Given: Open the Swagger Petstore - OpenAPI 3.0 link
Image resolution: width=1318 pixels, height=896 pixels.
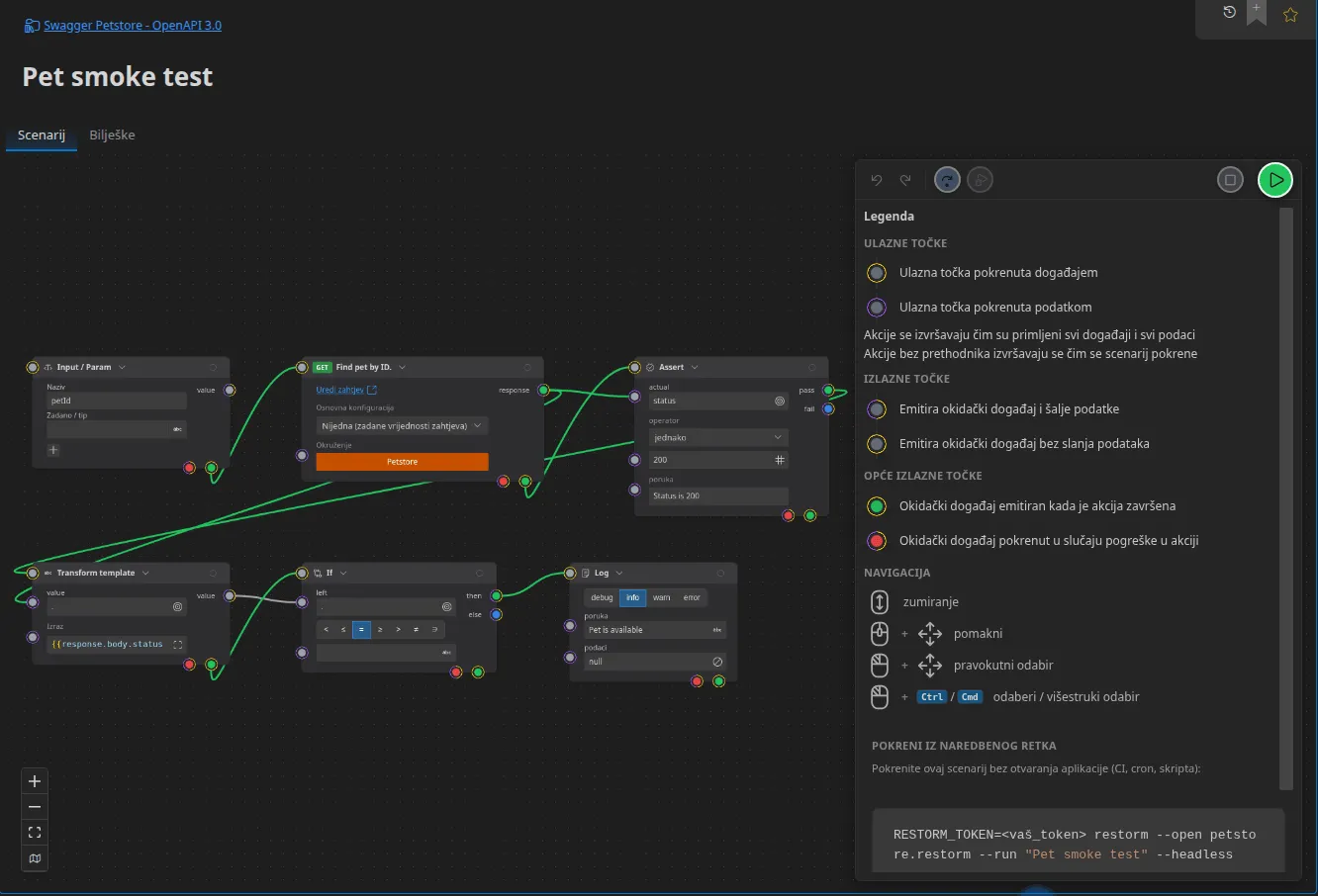Looking at the screenshot, I should tap(133, 26).
